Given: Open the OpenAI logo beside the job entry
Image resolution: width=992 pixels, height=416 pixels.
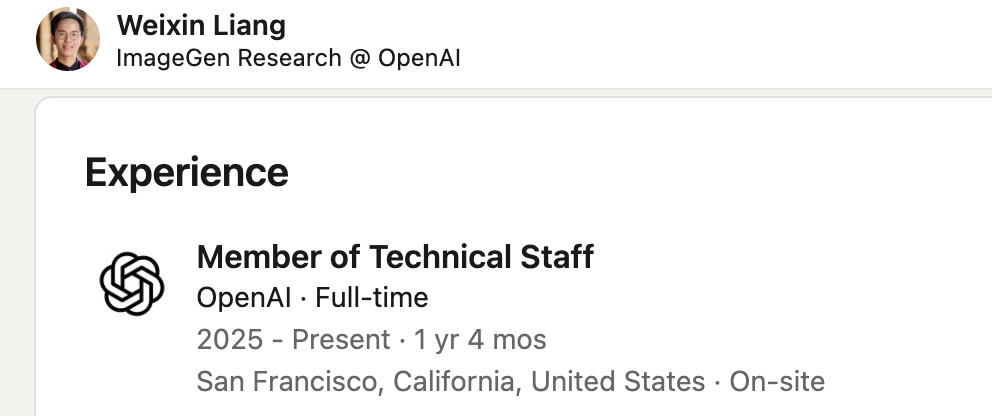Looking at the screenshot, I should (x=131, y=283).
